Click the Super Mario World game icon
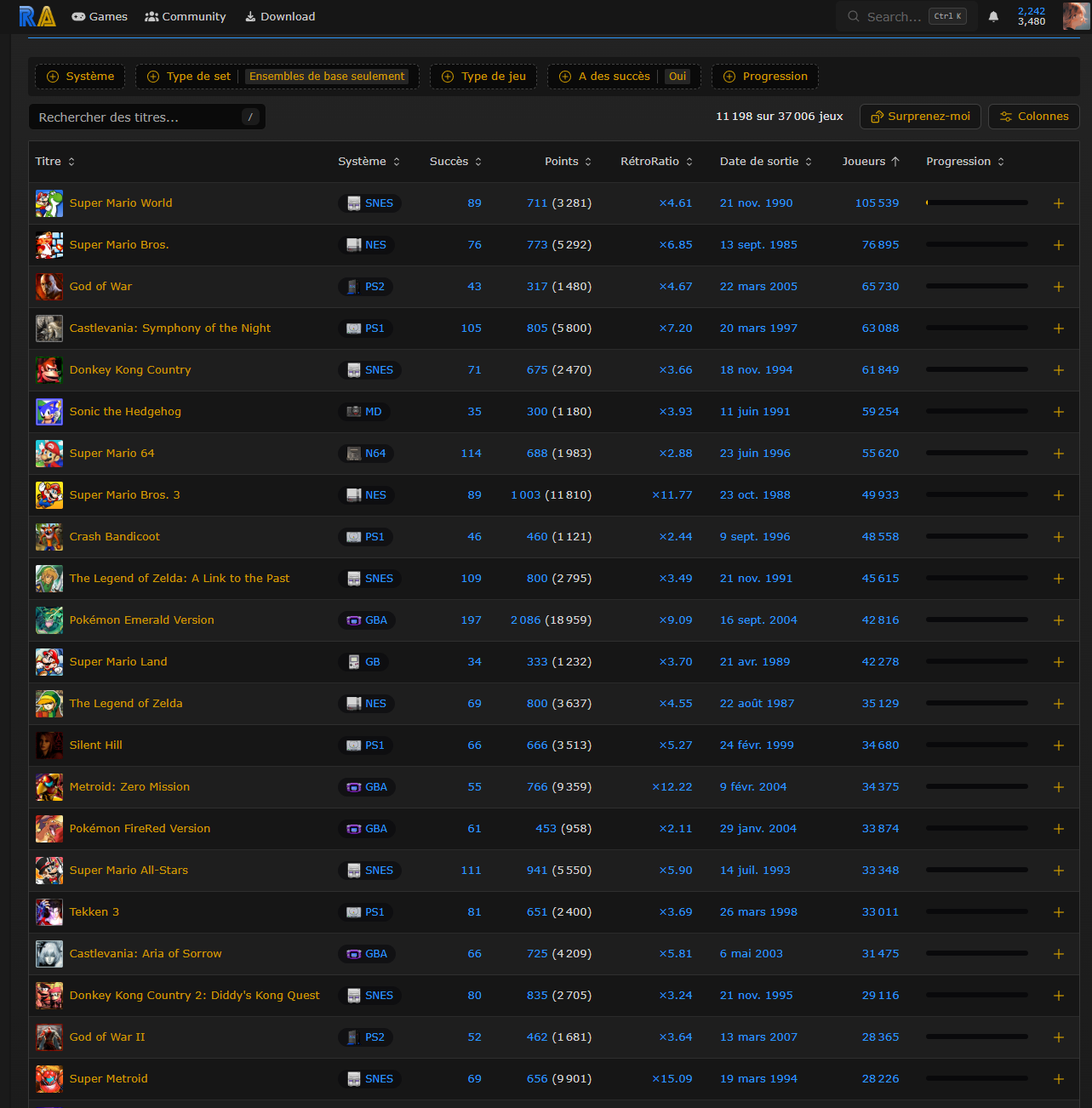This screenshot has width=1092, height=1108. (x=49, y=203)
